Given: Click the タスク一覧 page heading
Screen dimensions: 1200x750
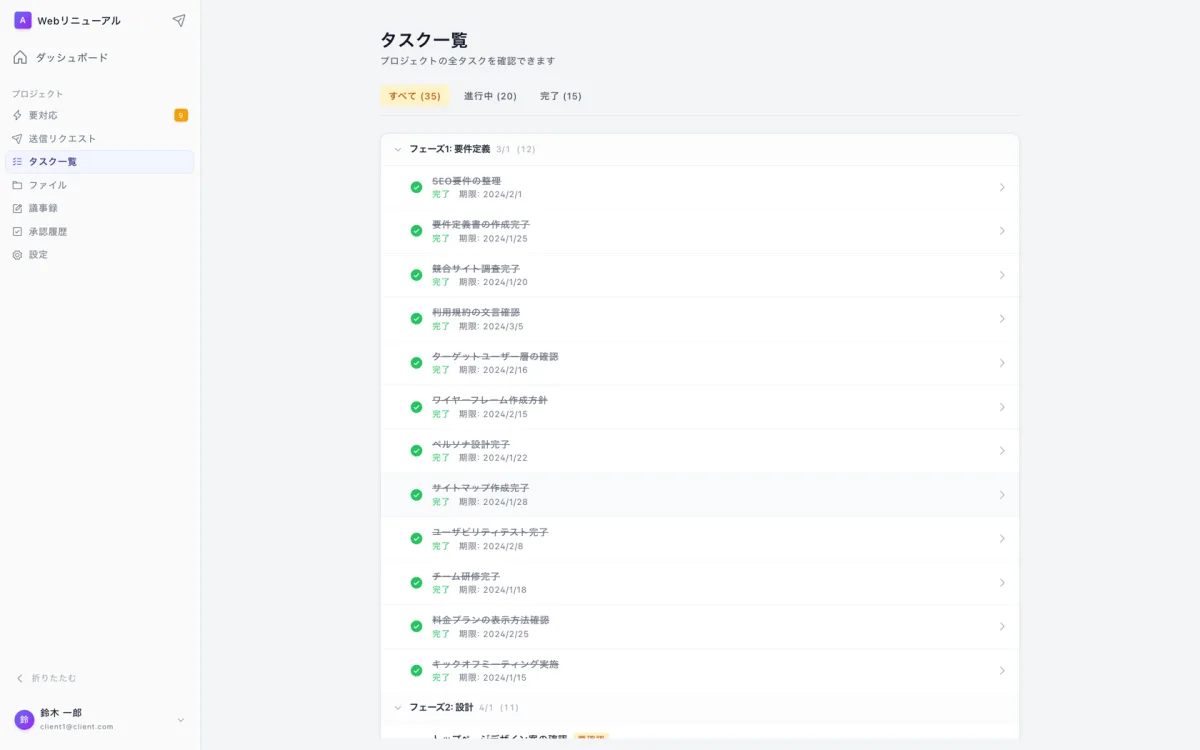Looking at the screenshot, I should tap(424, 40).
